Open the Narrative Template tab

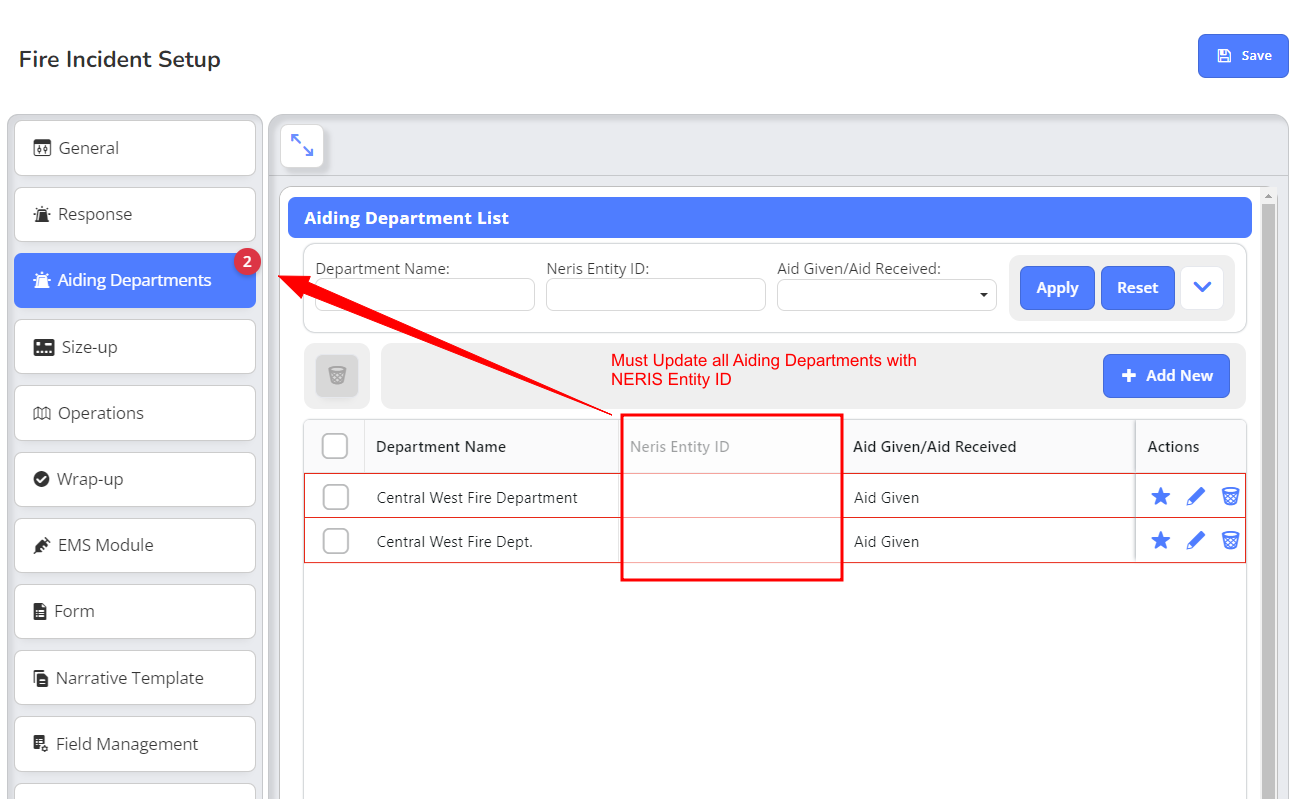coord(135,678)
